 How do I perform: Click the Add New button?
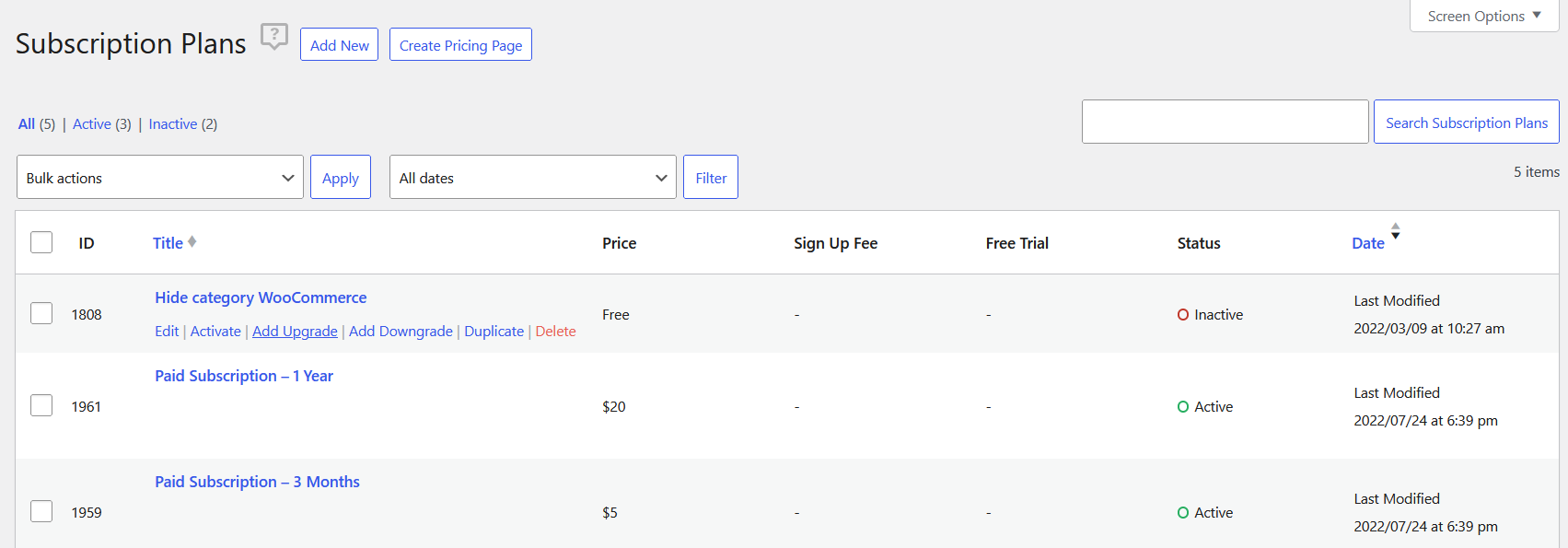click(x=339, y=43)
